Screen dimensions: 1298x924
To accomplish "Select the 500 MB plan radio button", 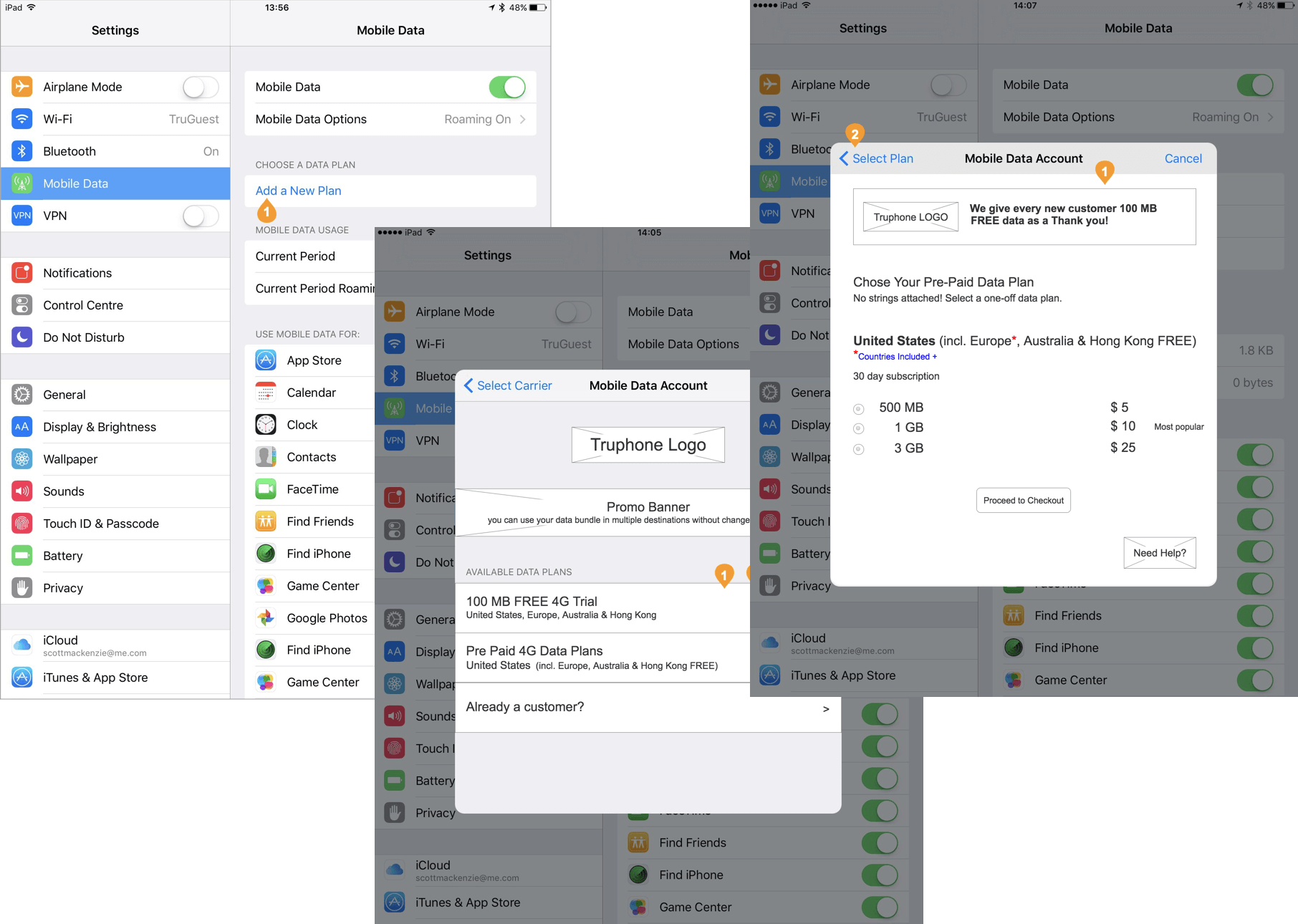I will coord(858,409).
